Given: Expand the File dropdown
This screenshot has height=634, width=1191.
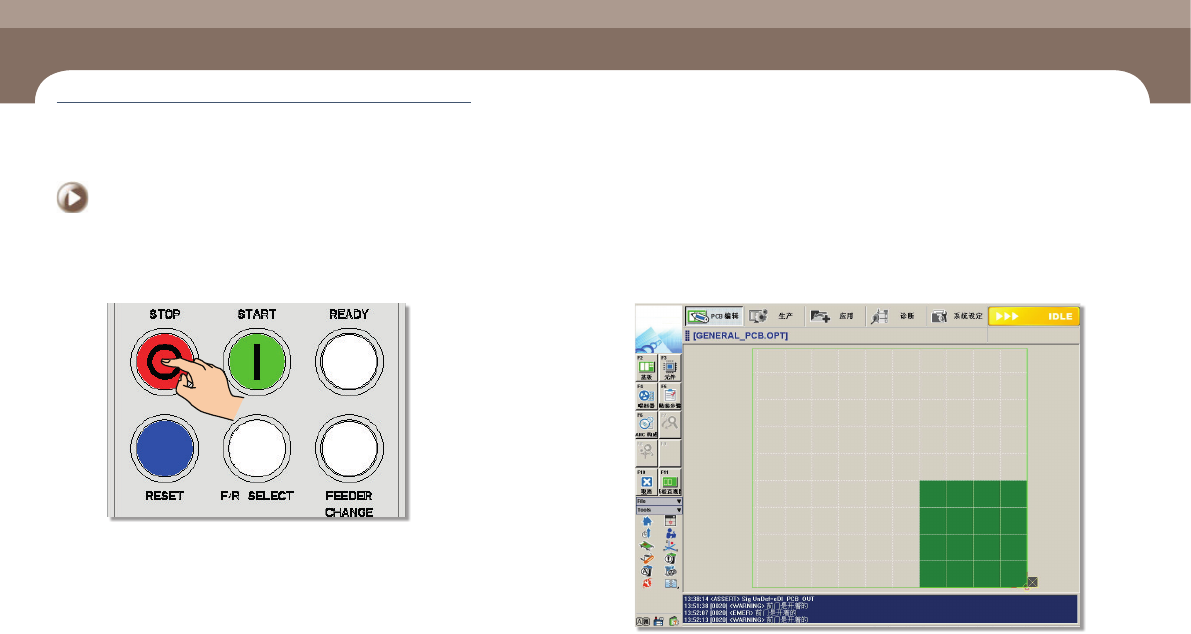Looking at the screenshot, I should (659, 502).
